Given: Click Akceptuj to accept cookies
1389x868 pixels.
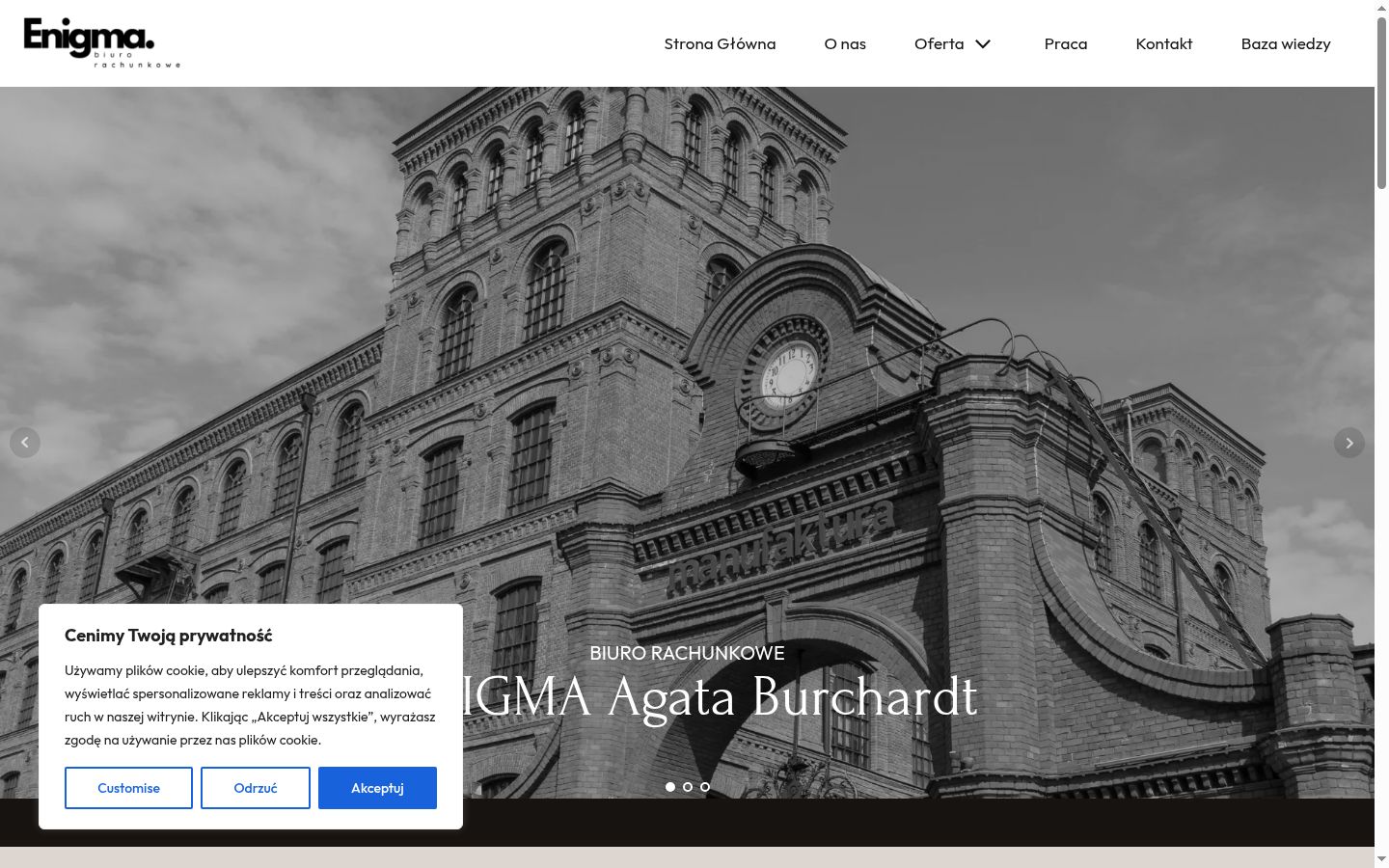Looking at the screenshot, I should pos(377,788).
